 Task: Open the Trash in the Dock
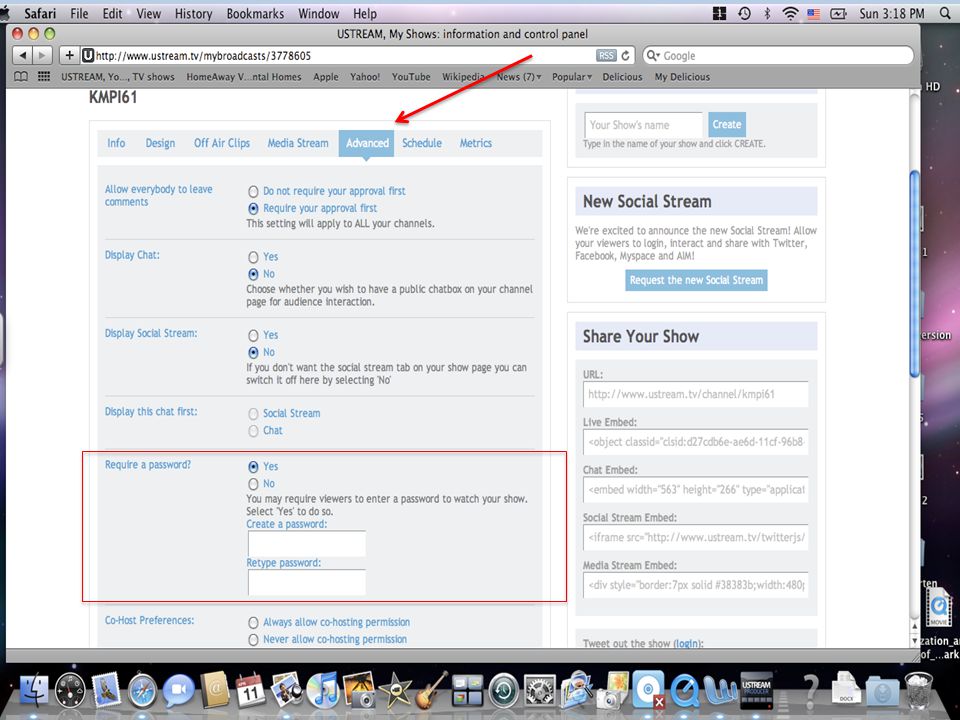point(918,690)
